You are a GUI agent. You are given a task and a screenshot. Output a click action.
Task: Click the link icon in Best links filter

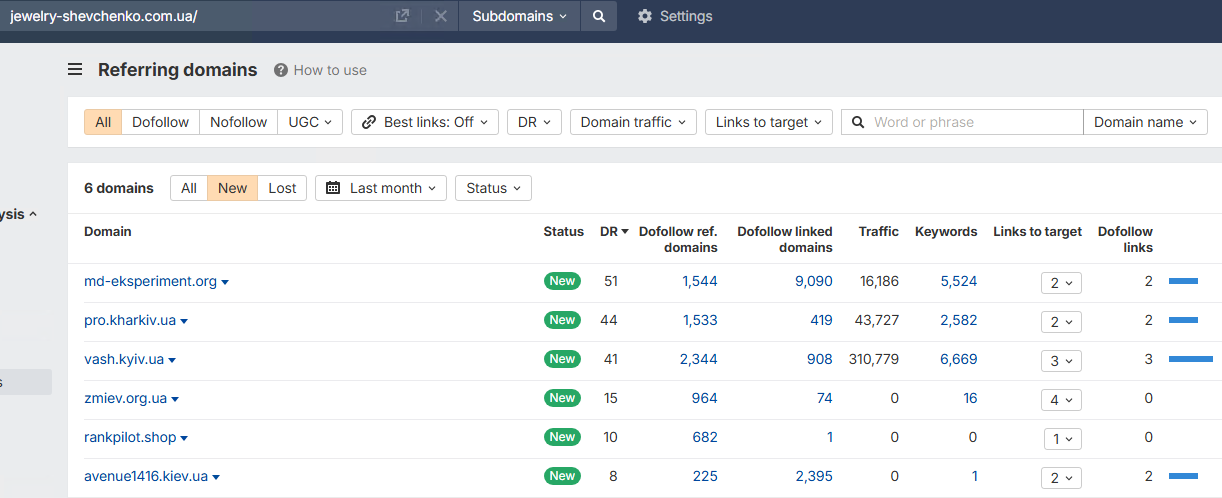368,122
